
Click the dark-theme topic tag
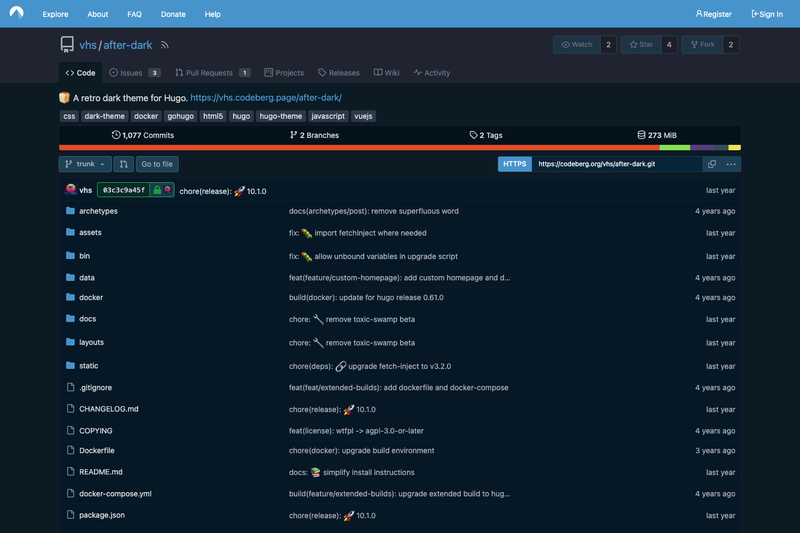105,116
